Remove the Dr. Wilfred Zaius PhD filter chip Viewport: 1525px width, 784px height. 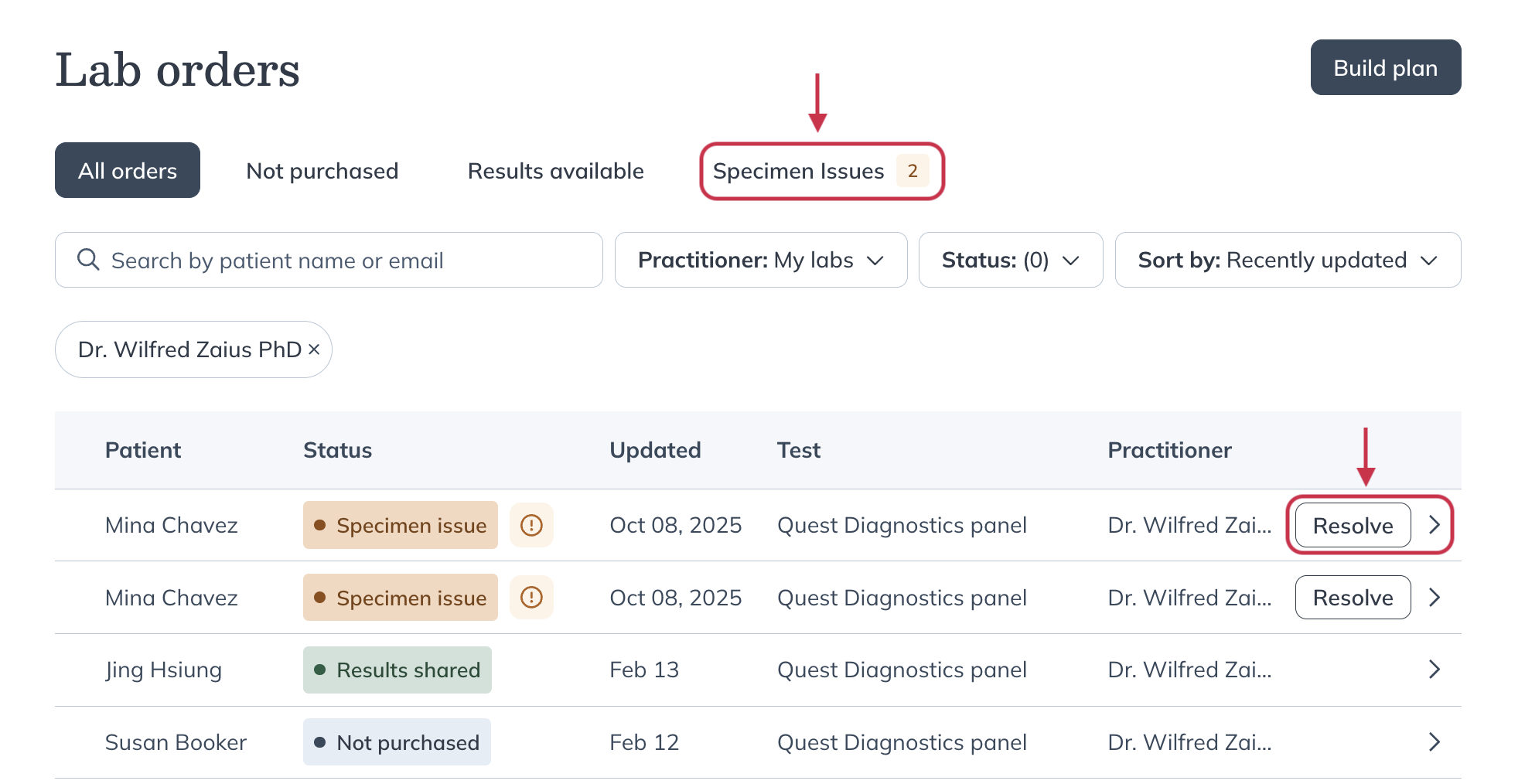[314, 349]
